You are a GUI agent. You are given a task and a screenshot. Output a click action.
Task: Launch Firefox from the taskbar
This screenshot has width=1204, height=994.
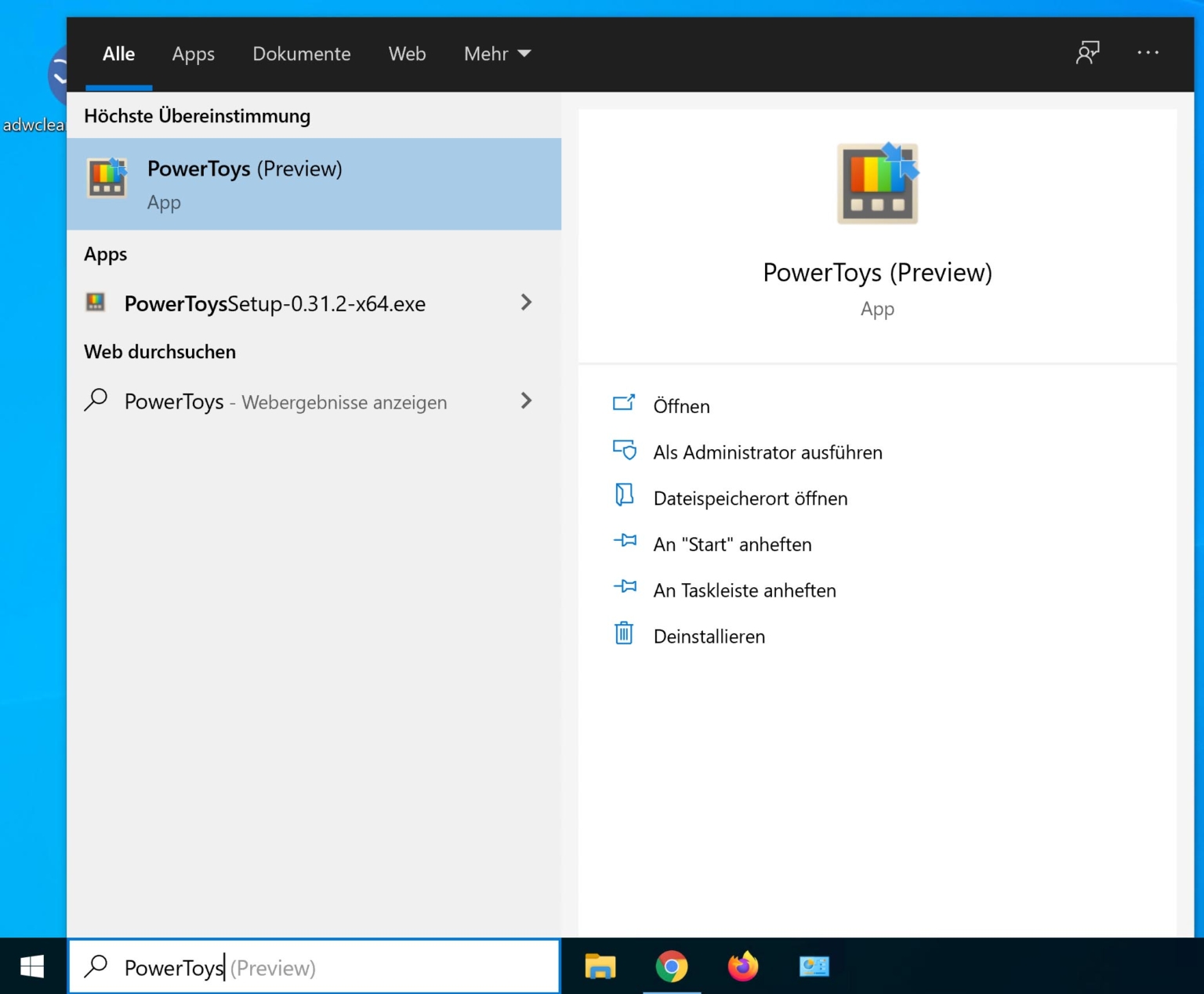(743, 967)
